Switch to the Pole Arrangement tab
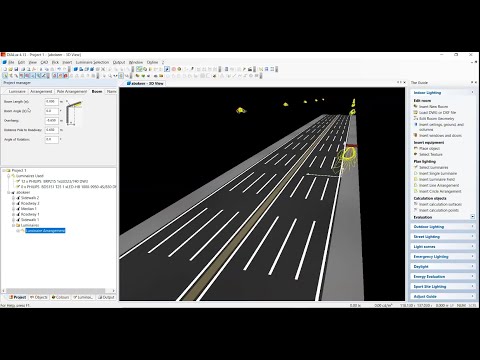This screenshot has width=480, height=360. click(72, 91)
